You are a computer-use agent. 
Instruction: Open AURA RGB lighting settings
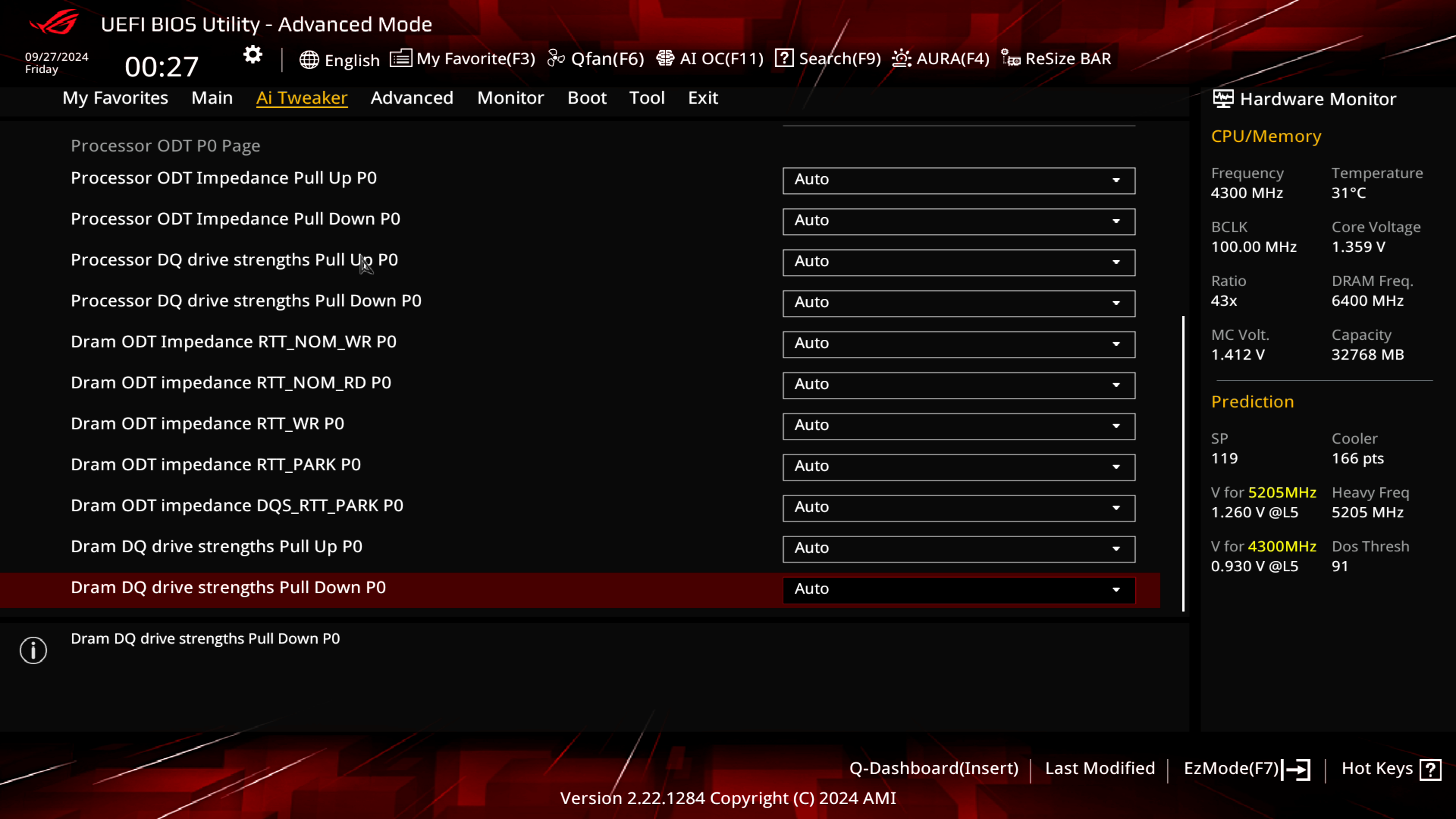[x=940, y=58]
